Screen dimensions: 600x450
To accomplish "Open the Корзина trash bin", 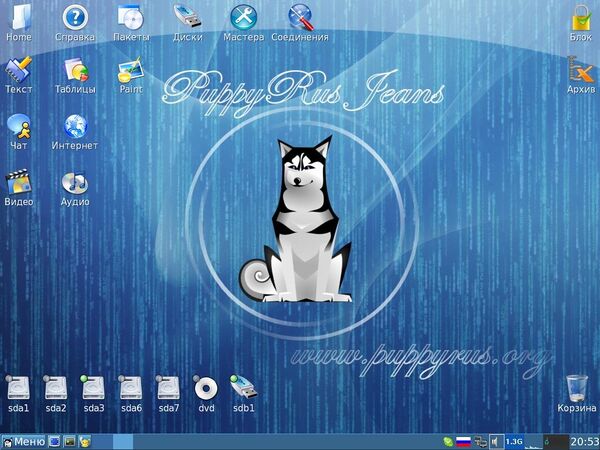I will point(576,388).
